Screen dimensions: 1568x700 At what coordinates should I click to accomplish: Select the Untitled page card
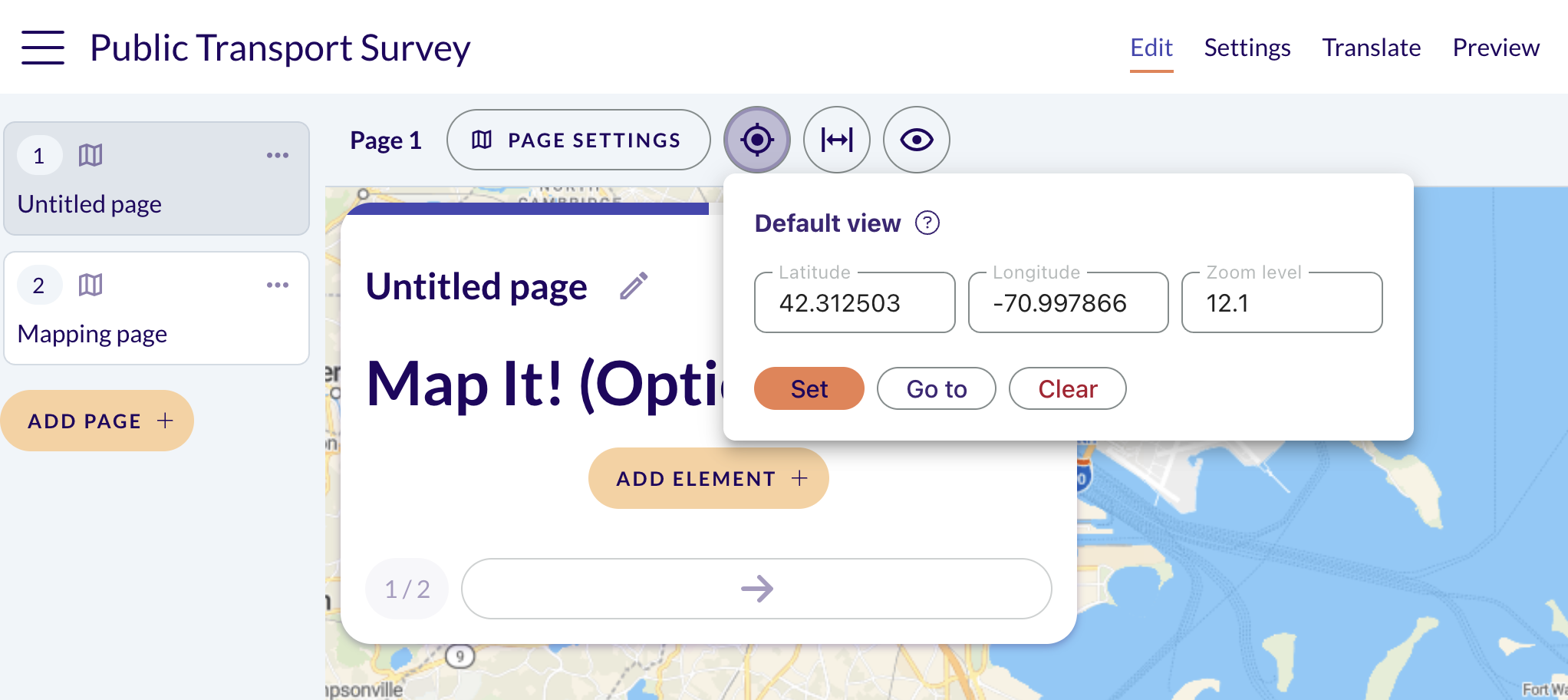(x=156, y=179)
